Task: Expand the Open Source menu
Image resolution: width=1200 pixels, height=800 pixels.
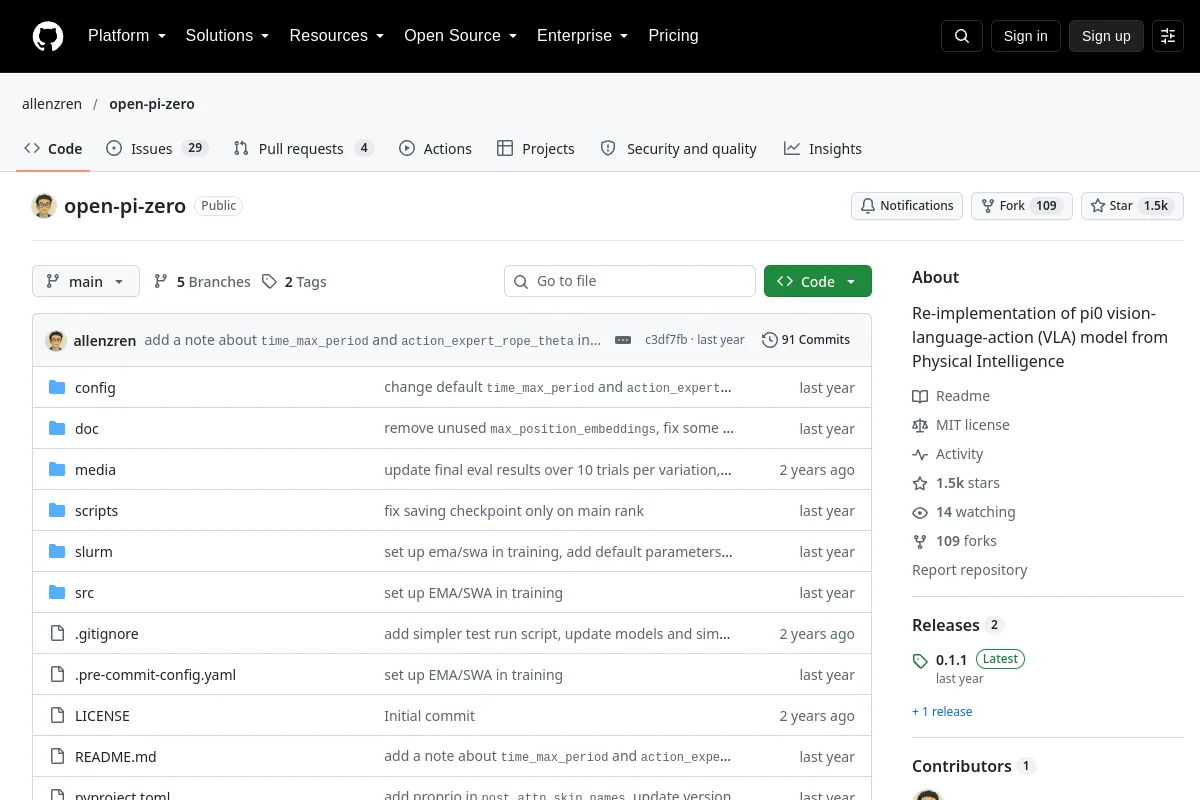Action: click(x=460, y=36)
